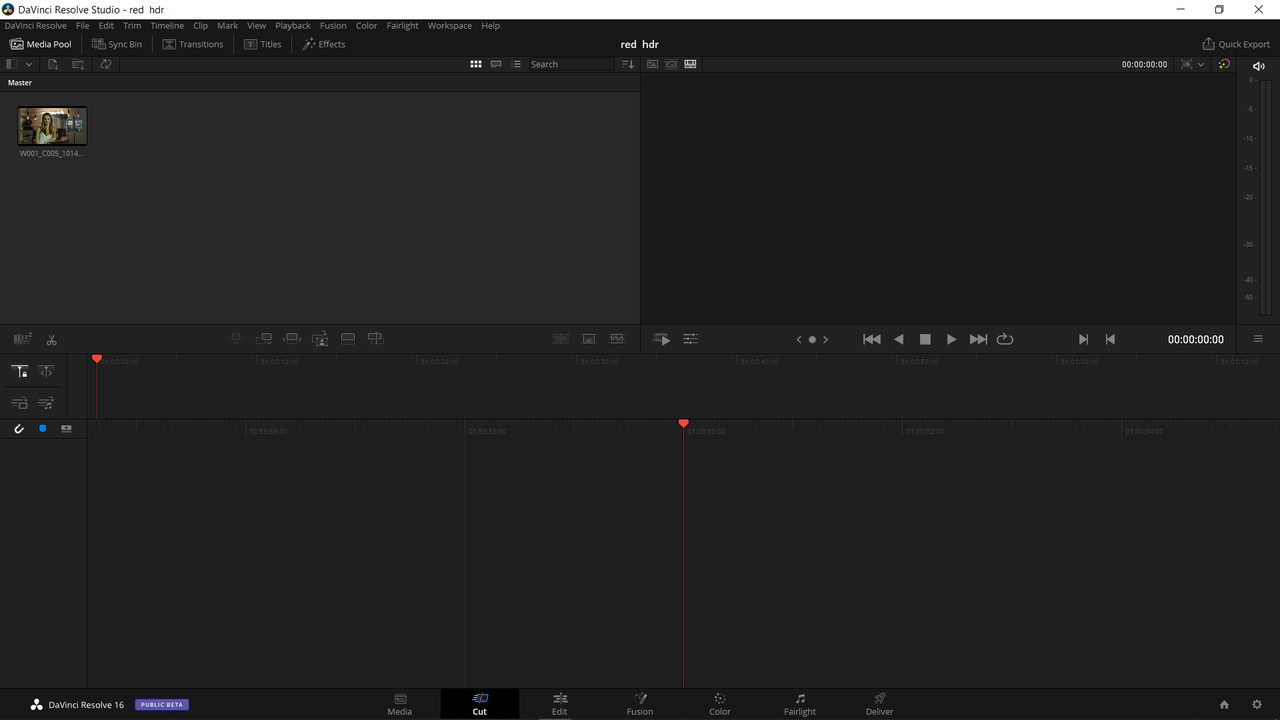Click the Sync Clips icon
1280x720 pixels.
click(105, 64)
